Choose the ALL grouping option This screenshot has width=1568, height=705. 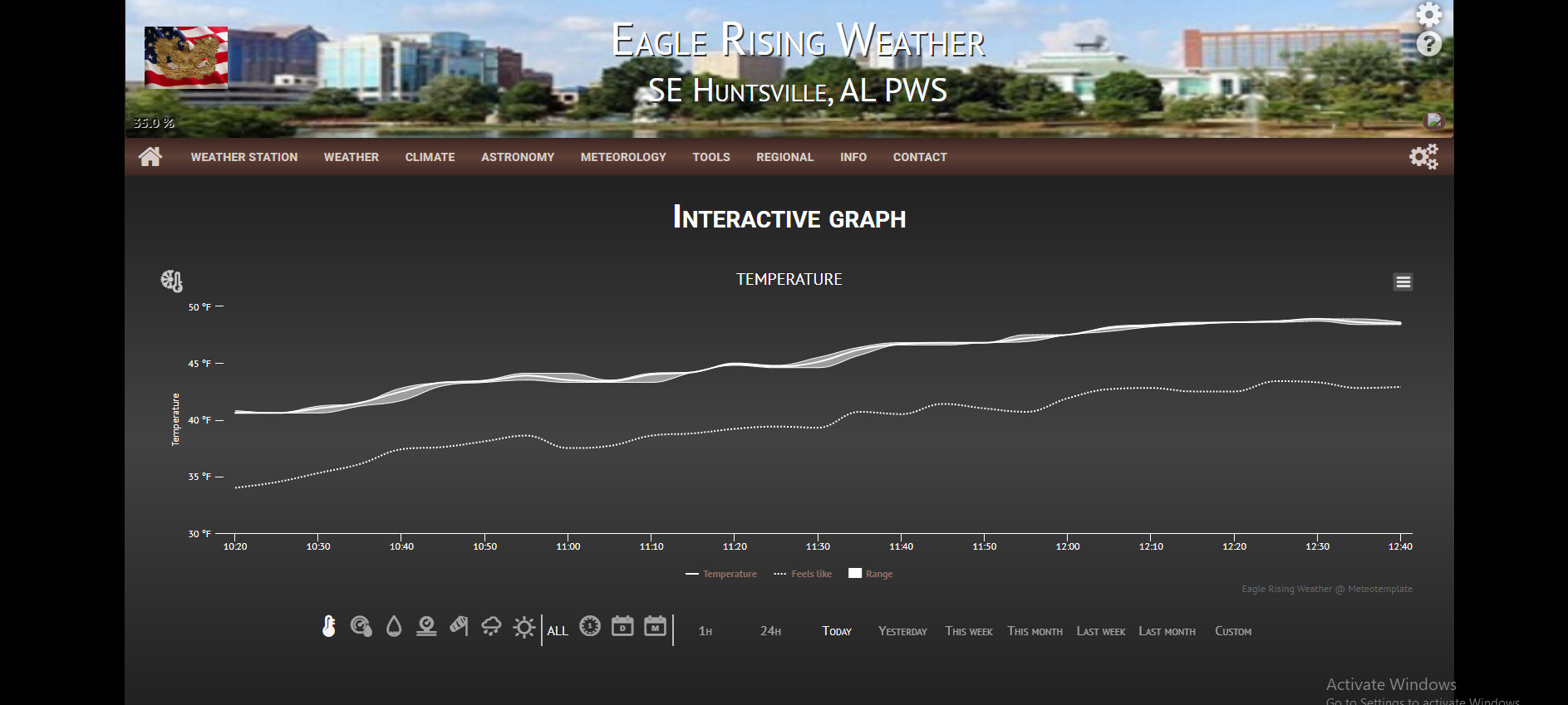tap(558, 631)
